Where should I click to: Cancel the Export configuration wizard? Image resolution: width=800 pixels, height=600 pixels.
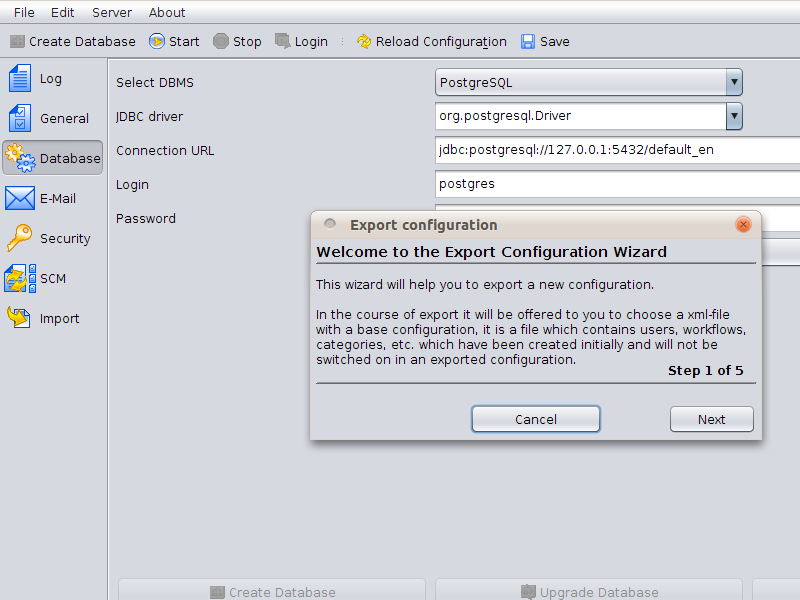536,419
